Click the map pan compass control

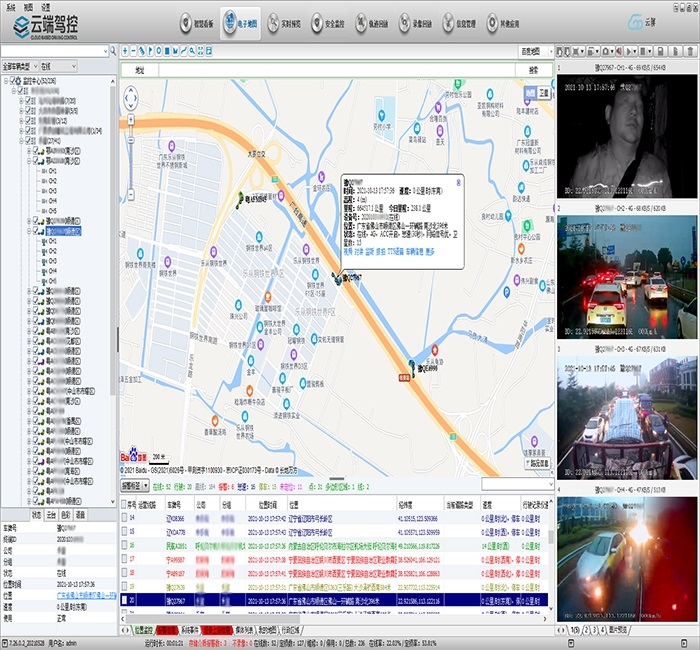(x=130, y=97)
